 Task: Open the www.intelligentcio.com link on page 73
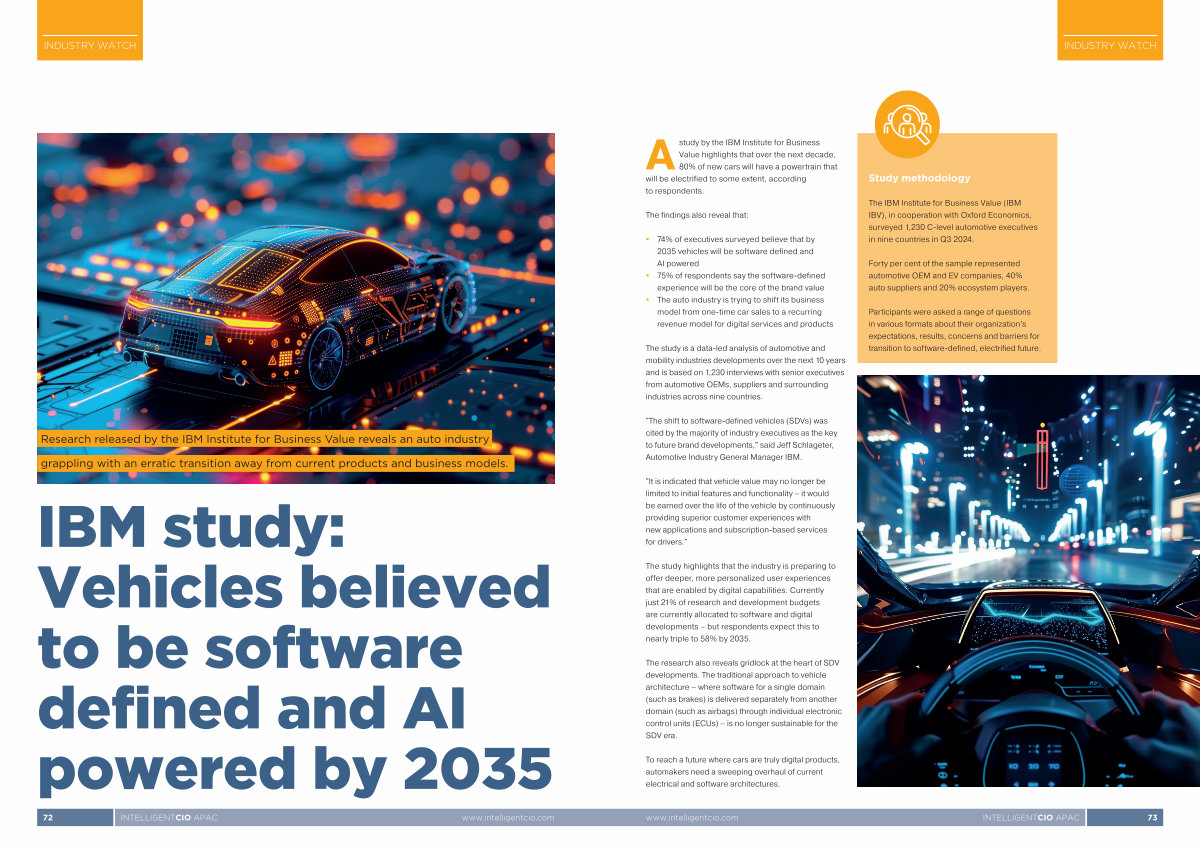pyautogui.click(x=692, y=818)
